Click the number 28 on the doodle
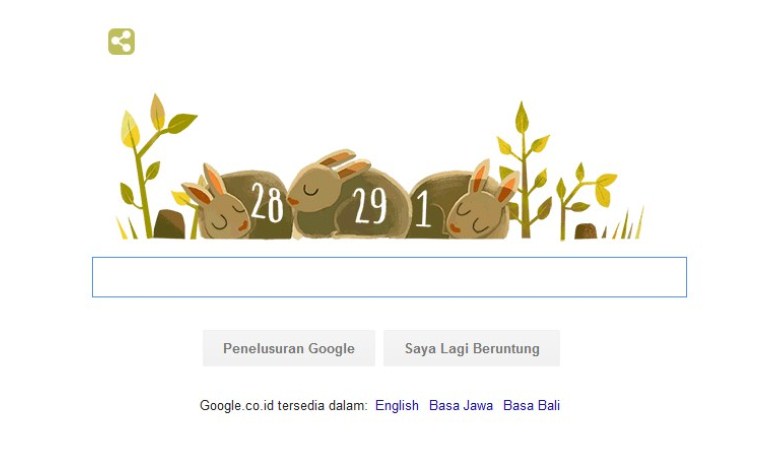The width and height of the screenshot is (770, 470). [x=267, y=202]
